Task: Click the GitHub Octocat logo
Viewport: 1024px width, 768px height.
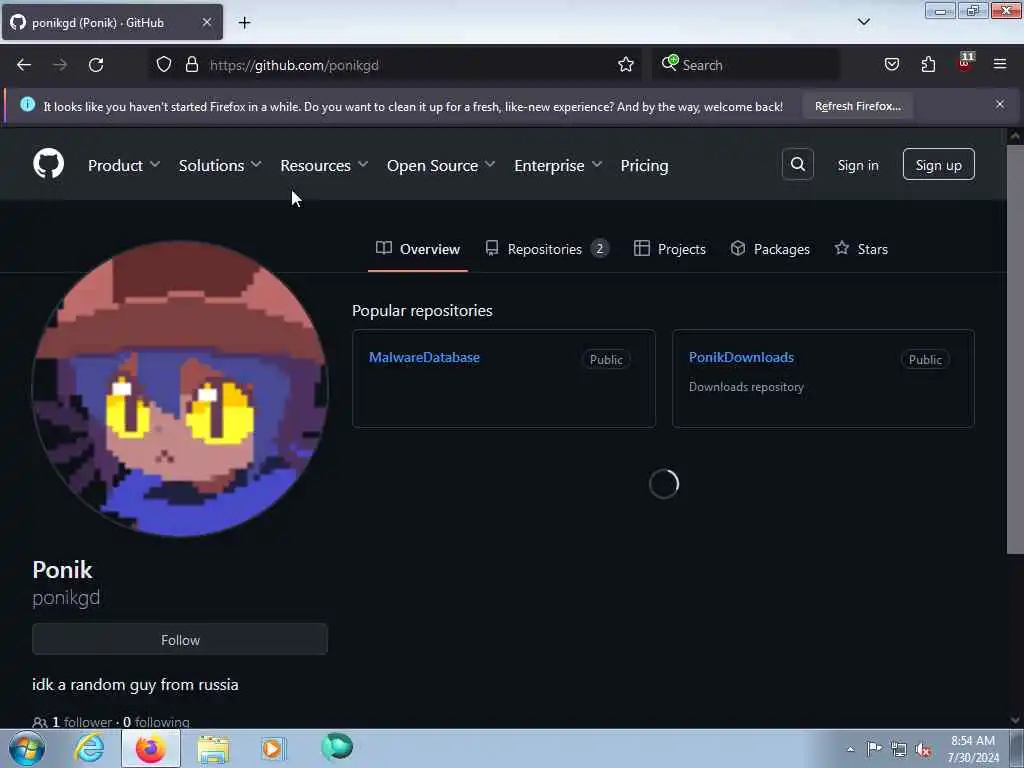Action: point(48,164)
